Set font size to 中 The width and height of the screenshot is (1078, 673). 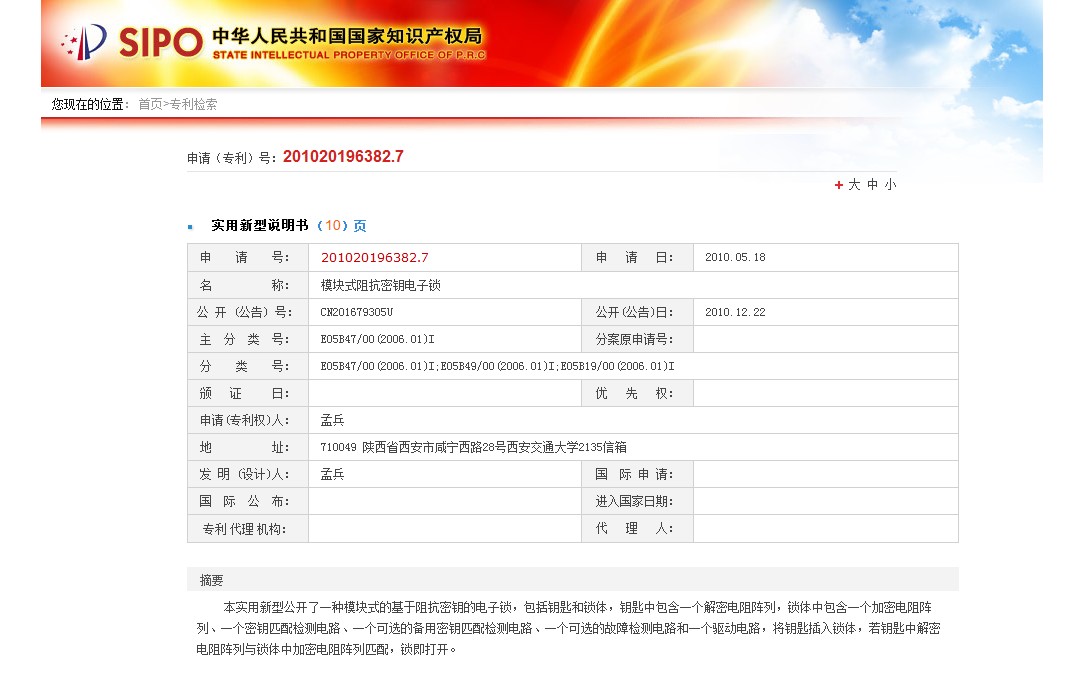[x=872, y=185]
